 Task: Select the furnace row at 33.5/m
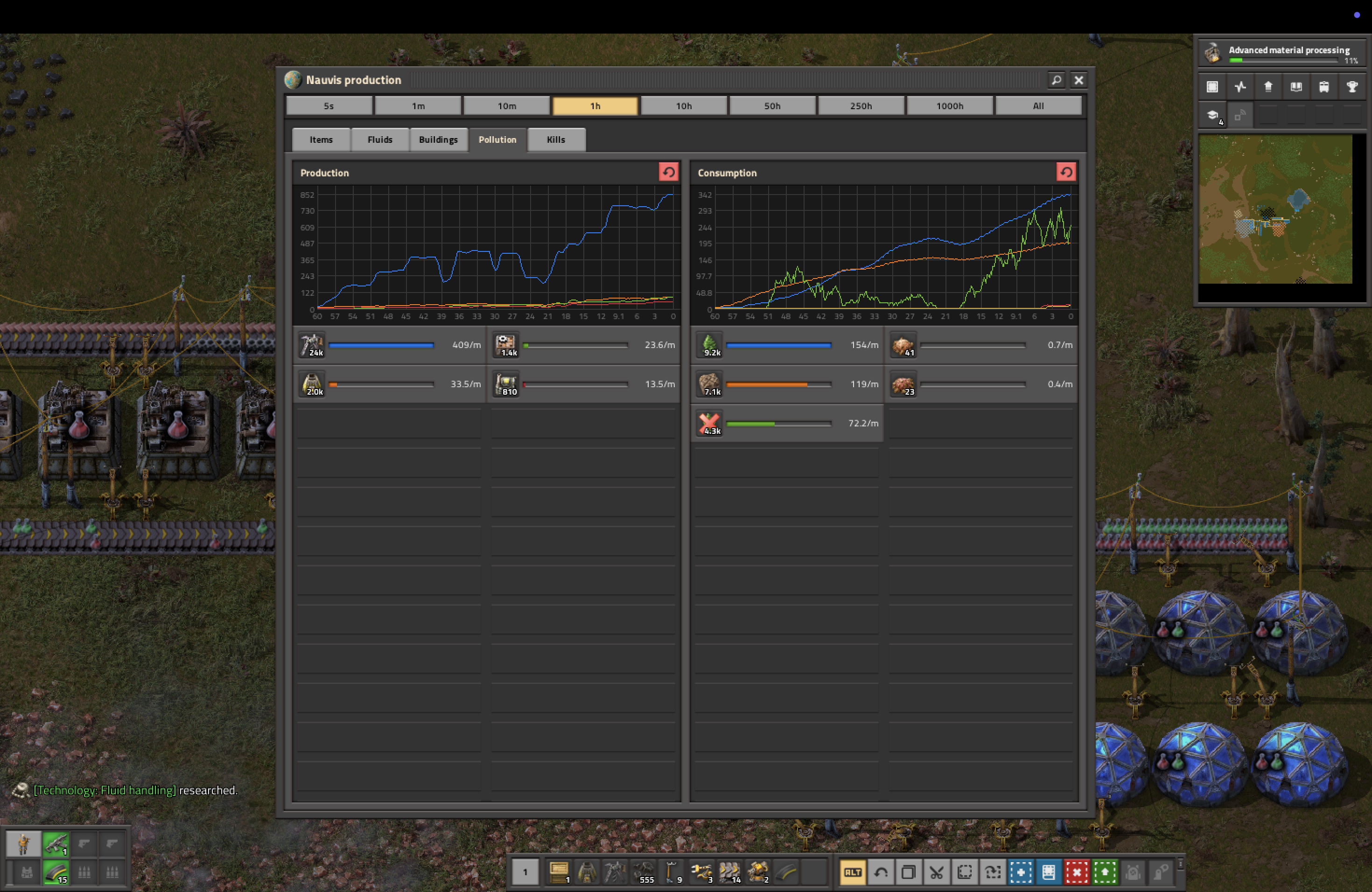[390, 384]
